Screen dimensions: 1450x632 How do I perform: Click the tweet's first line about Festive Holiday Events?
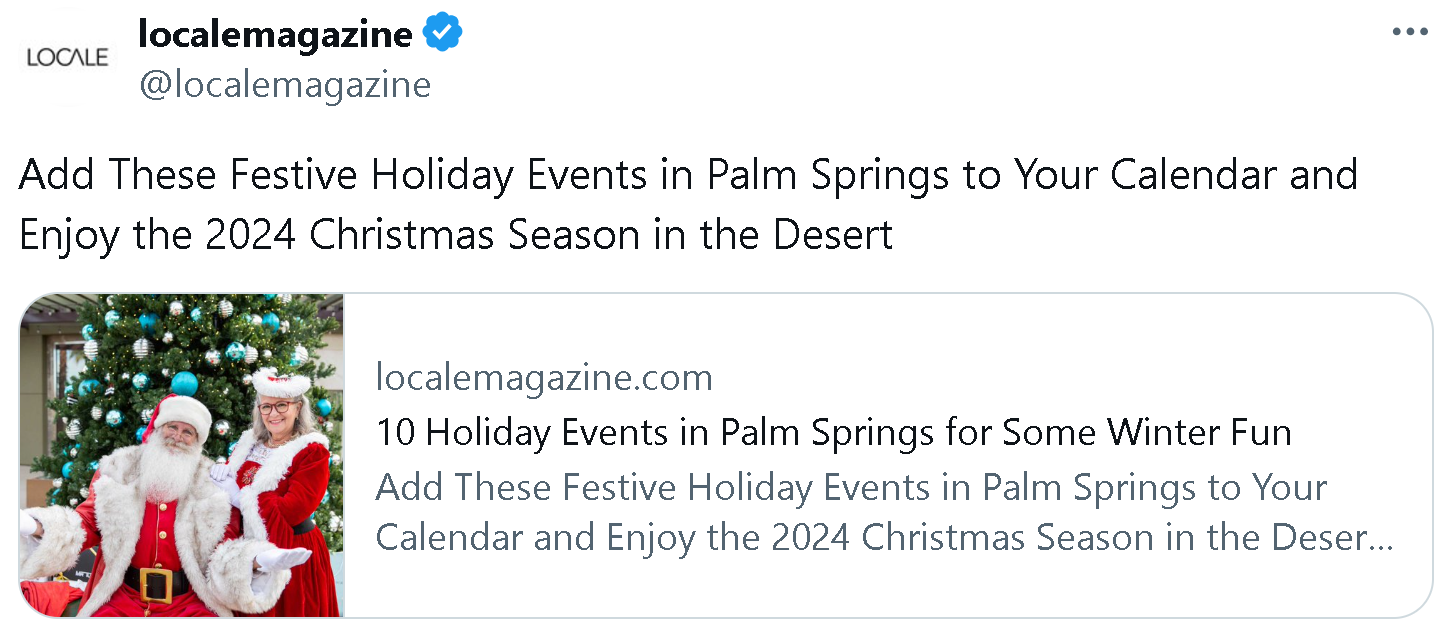point(688,175)
